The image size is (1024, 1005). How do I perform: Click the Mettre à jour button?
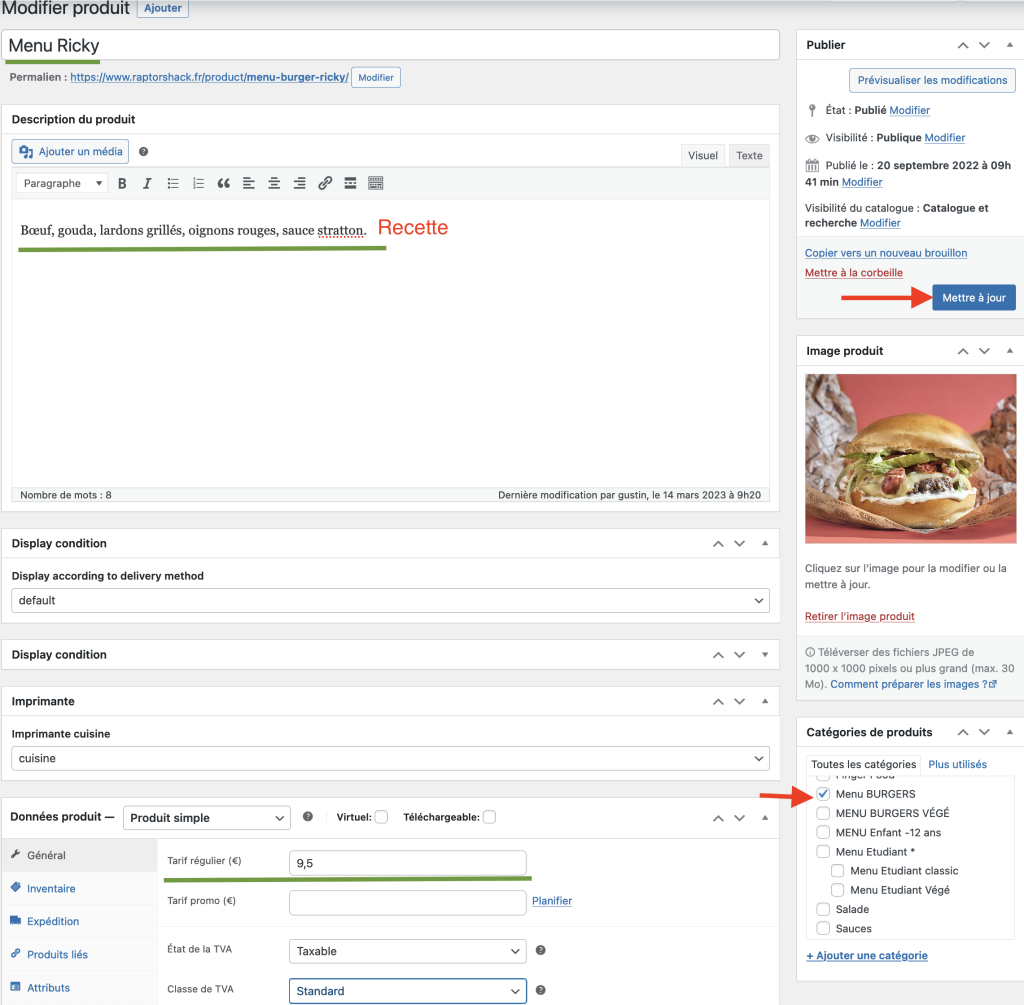(973, 297)
